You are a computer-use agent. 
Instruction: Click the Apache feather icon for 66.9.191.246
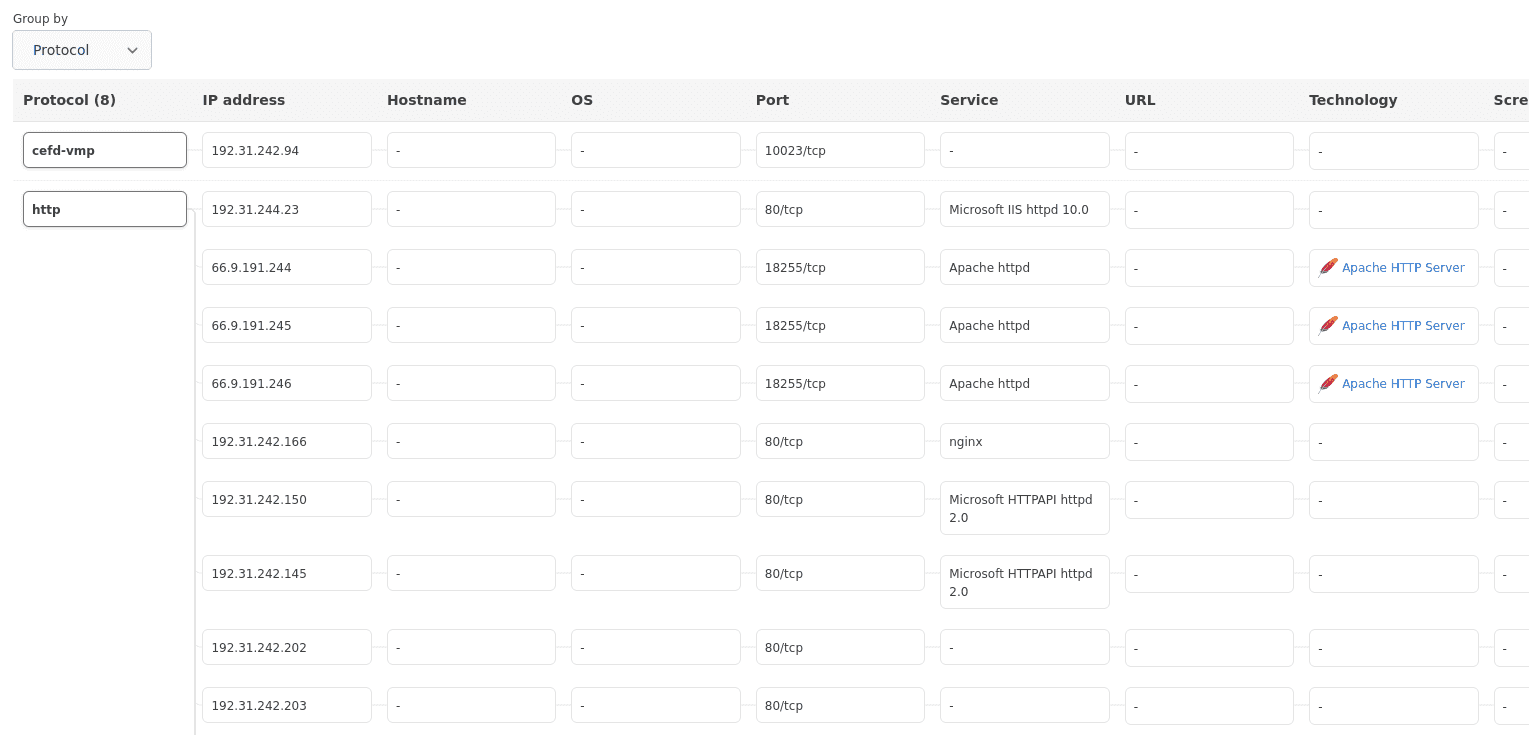[1328, 383]
